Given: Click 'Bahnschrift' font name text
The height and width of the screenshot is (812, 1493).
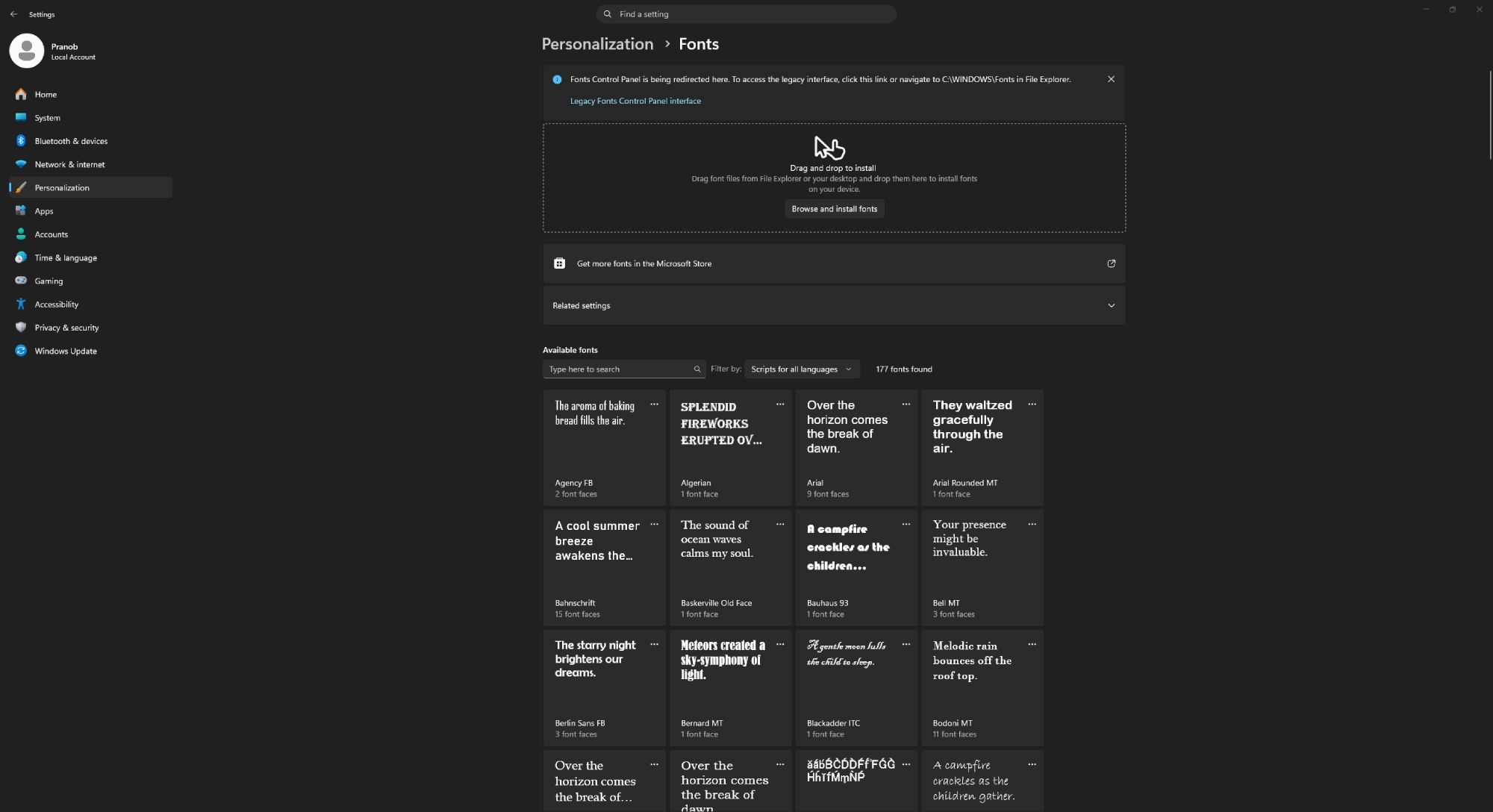Looking at the screenshot, I should [575, 603].
